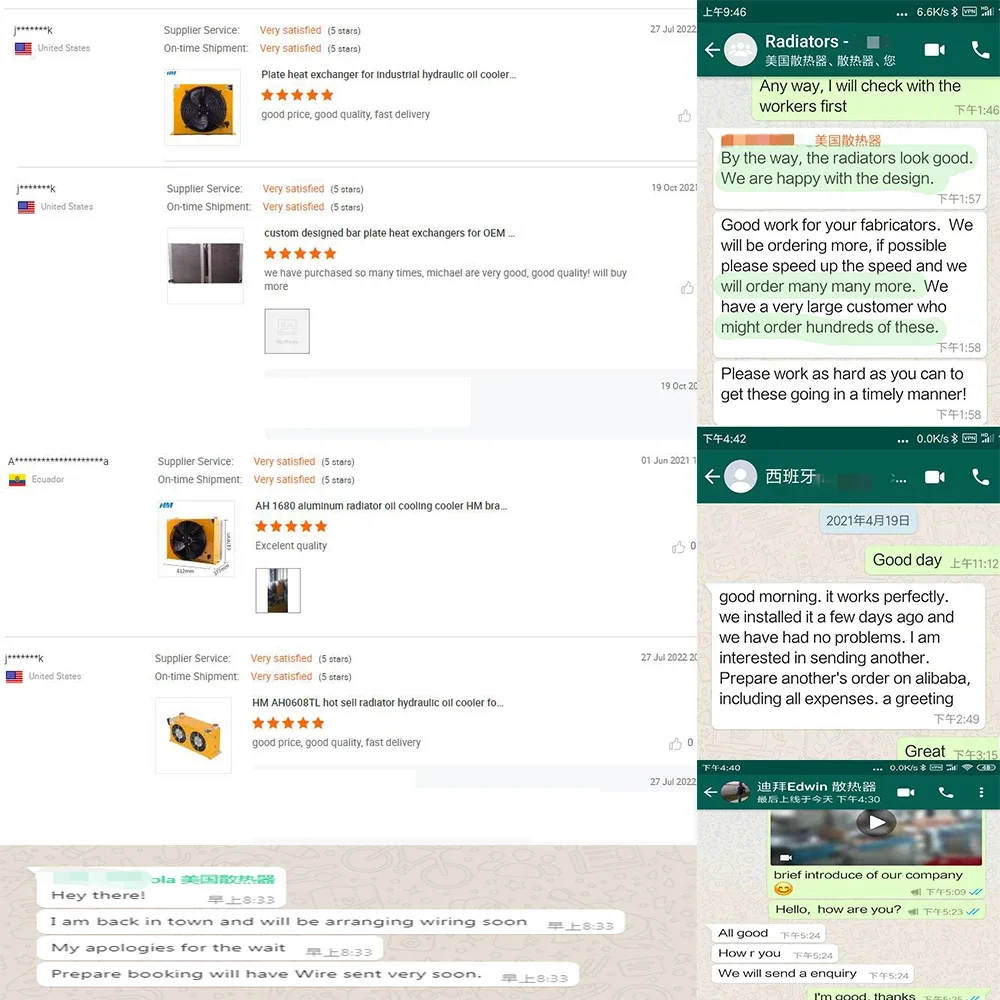The image size is (1000, 1000).
Task: Open HM AH0608TL radiator product link
Action: 378,702
